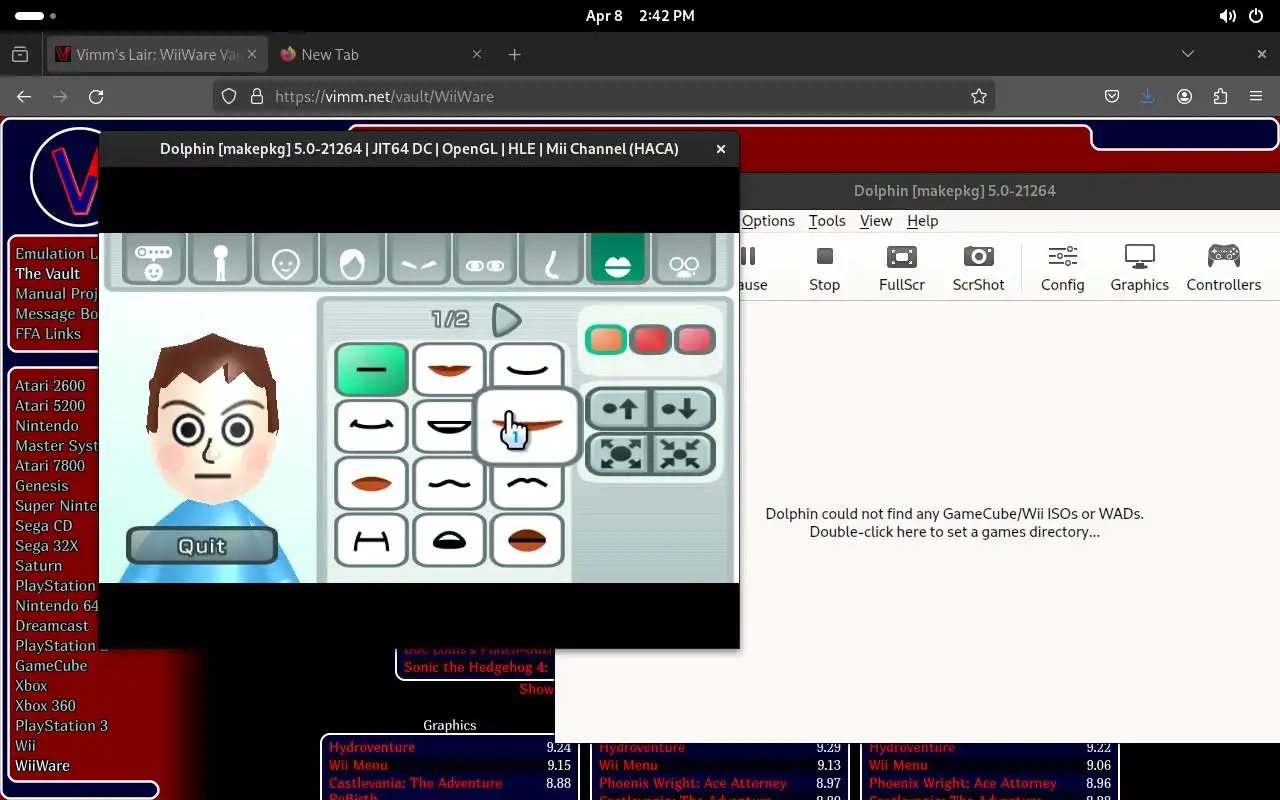This screenshot has width=1280, height=800.
Task: Open Firefox extensions menu
Action: 1220,97
